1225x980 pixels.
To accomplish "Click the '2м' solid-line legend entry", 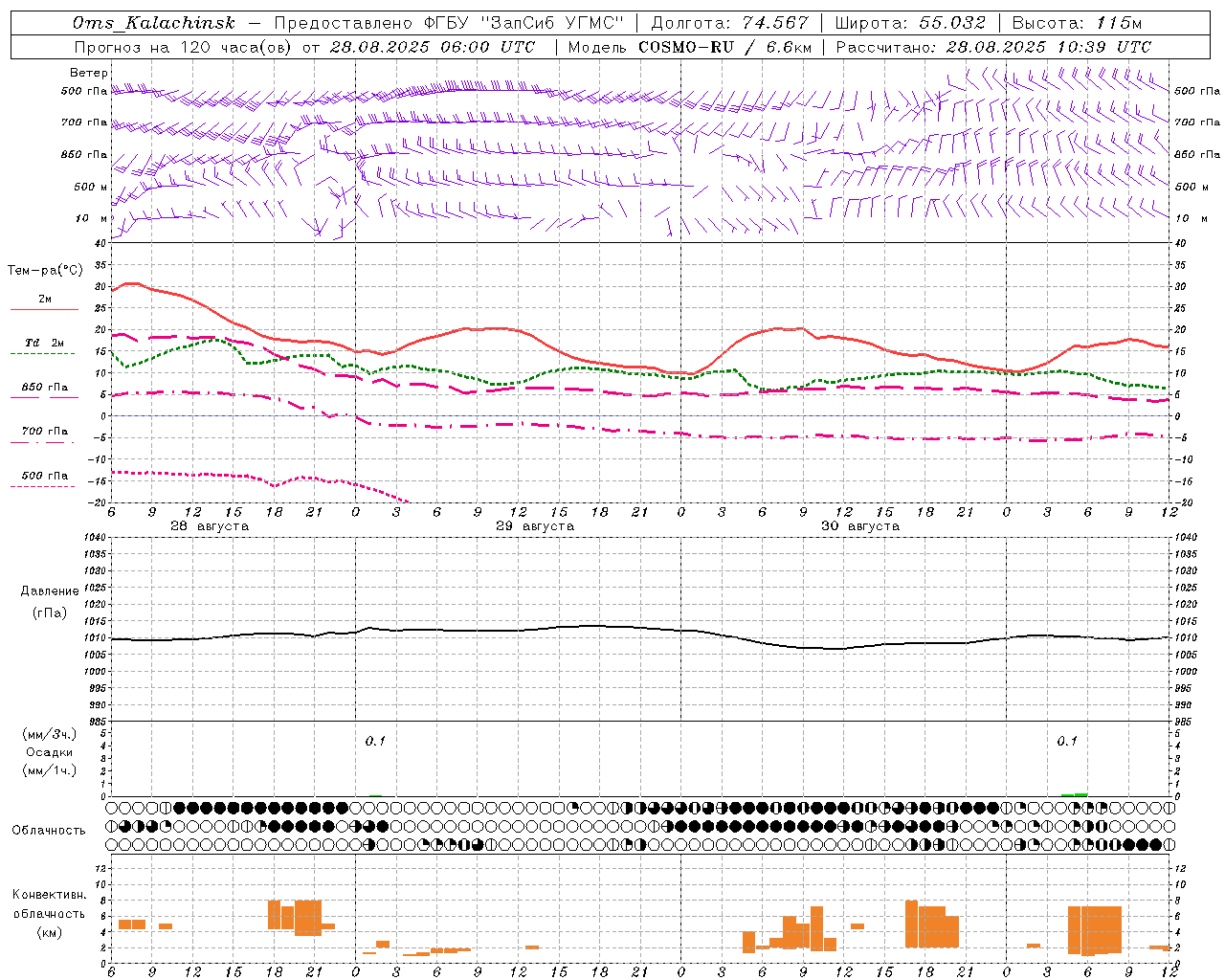I will tap(45, 300).
